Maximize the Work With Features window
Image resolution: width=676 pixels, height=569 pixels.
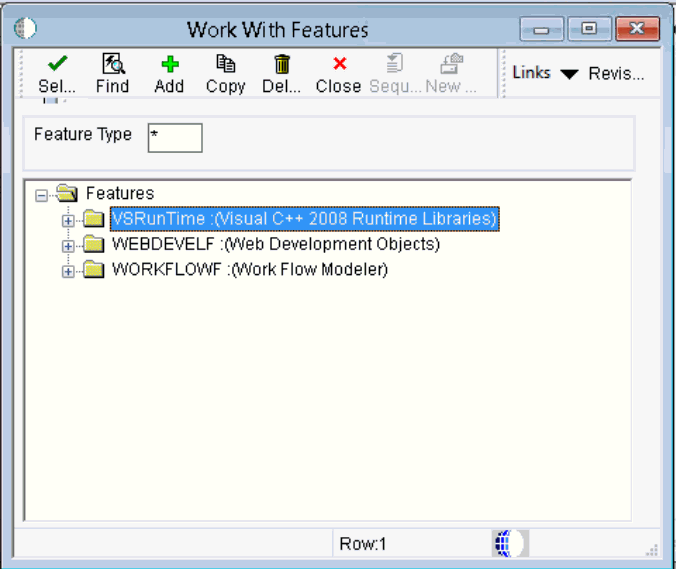(x=589, y=29)
